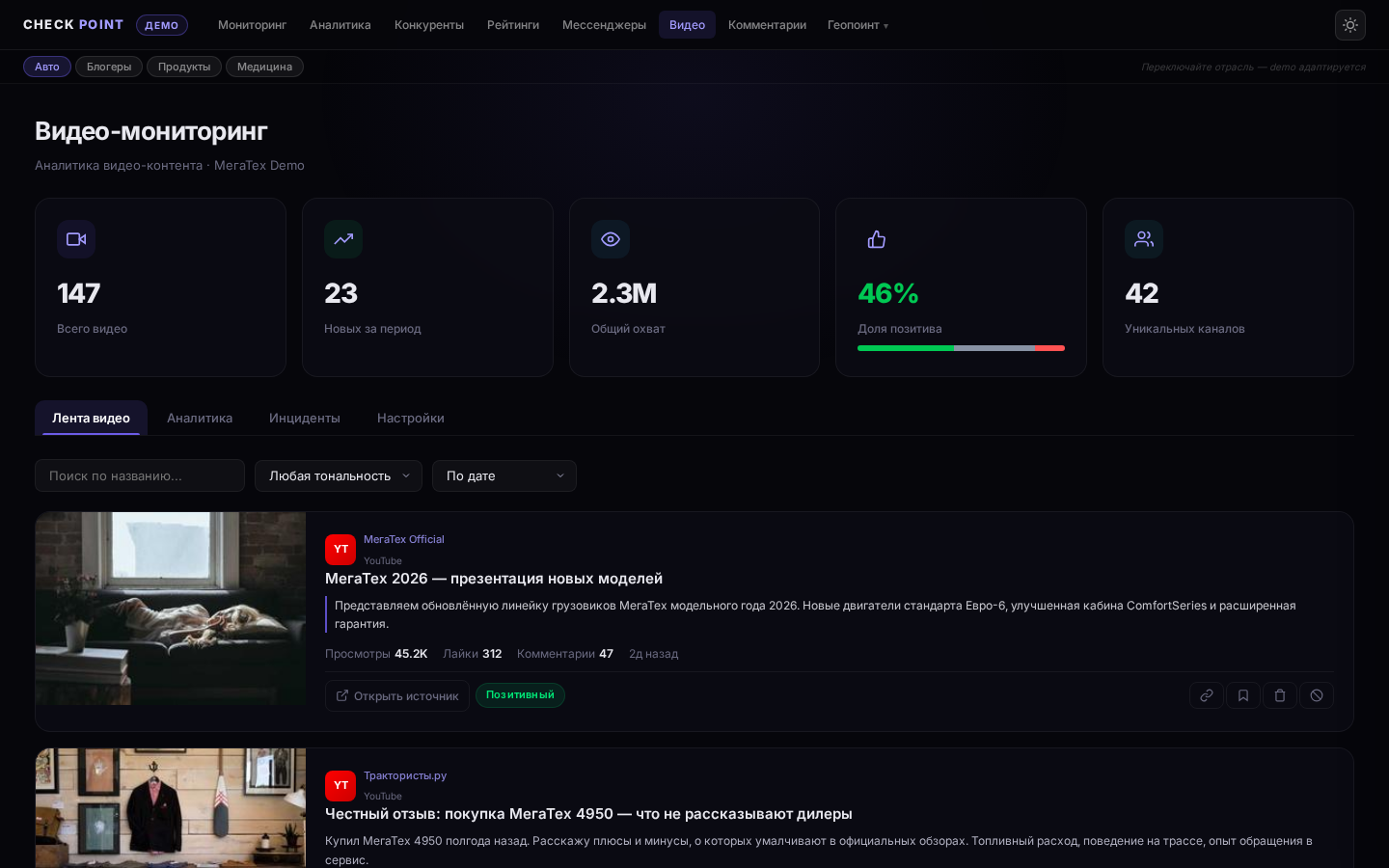This screenshot has width=1389, height=868.
Task: Click the trending arrow icon in new videos card
Action: click(343, 239)
